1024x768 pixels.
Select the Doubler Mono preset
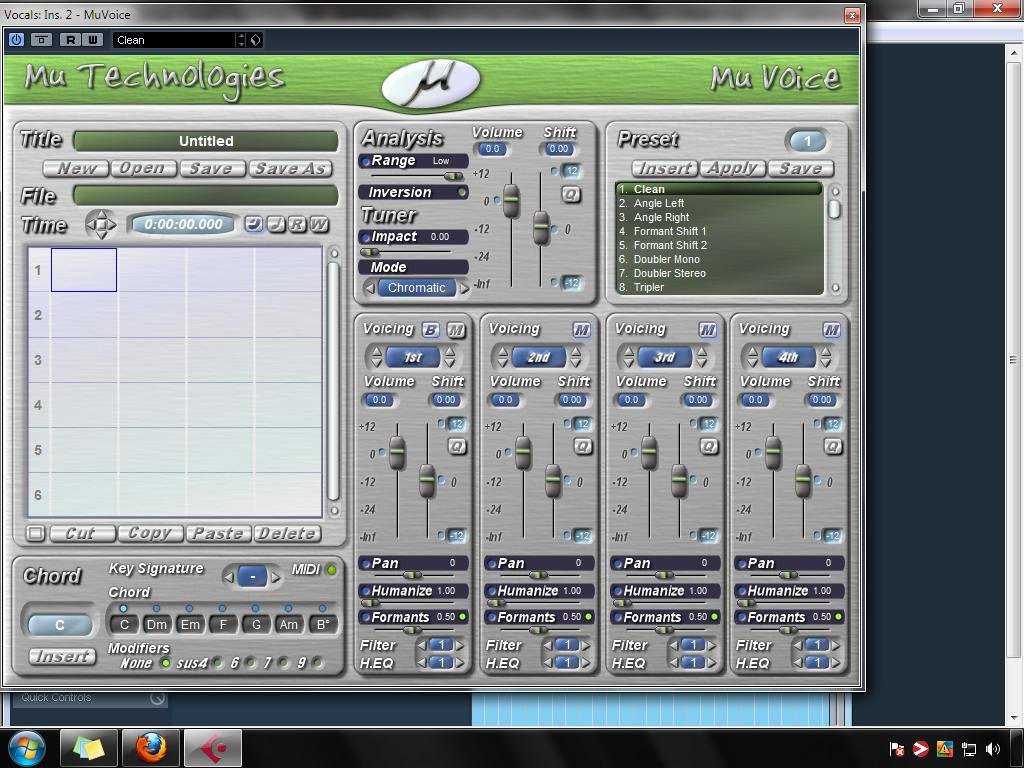[667, 259]
